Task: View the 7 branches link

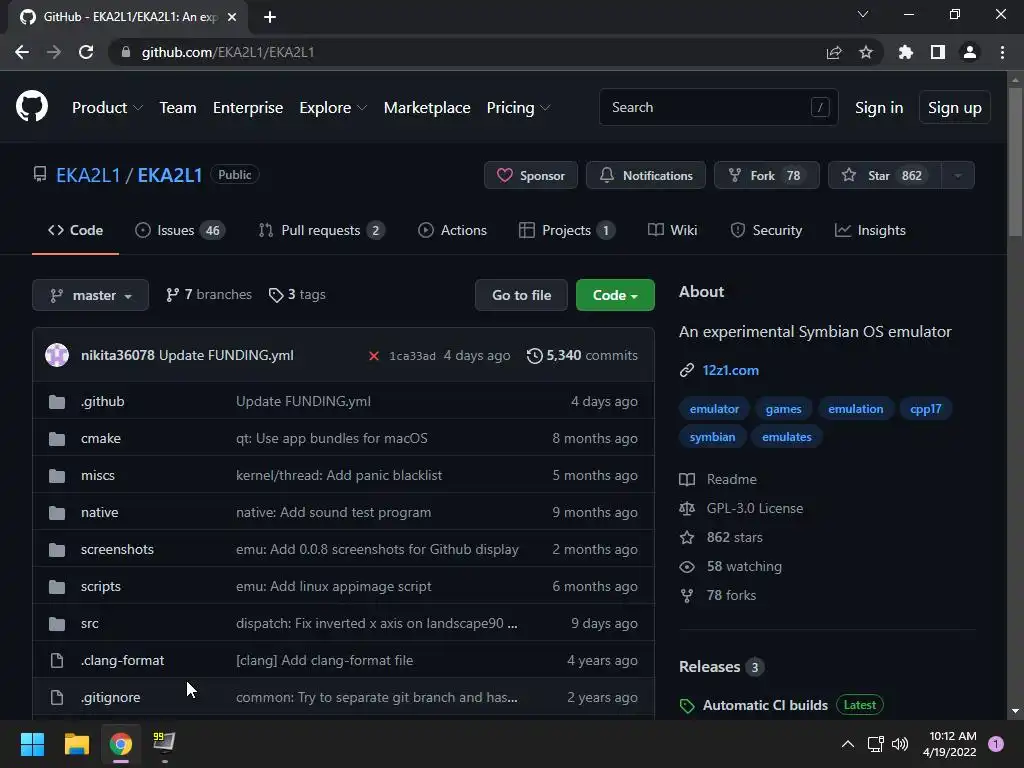Action: [209, 295]
